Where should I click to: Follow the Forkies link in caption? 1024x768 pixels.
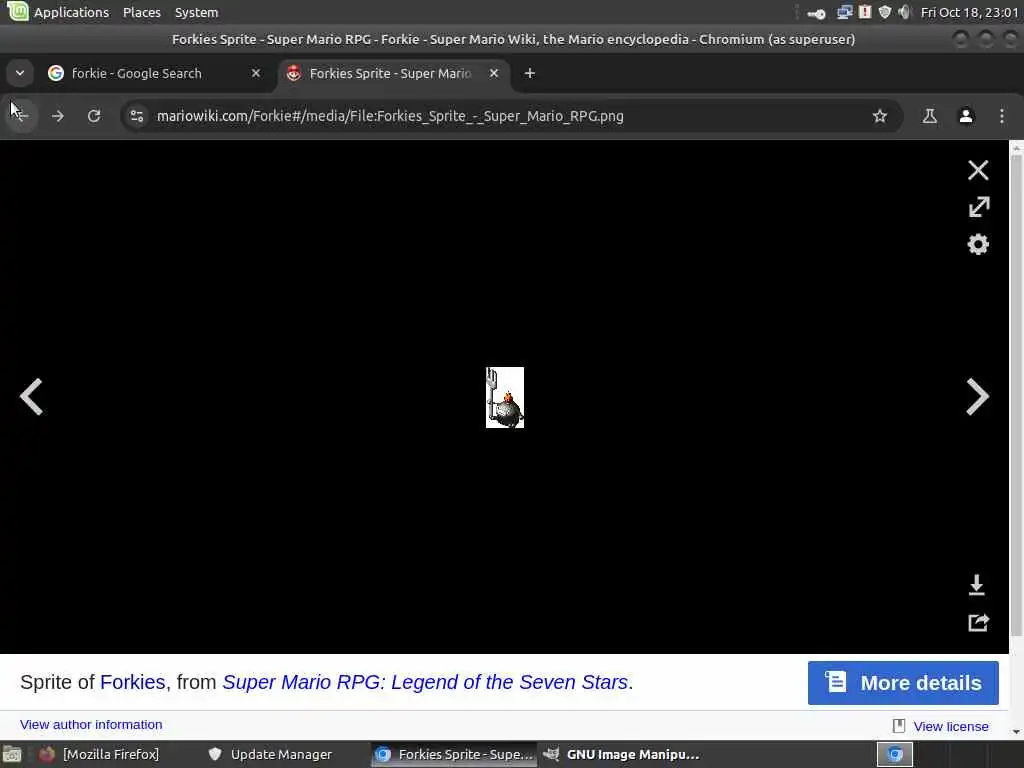133,682
